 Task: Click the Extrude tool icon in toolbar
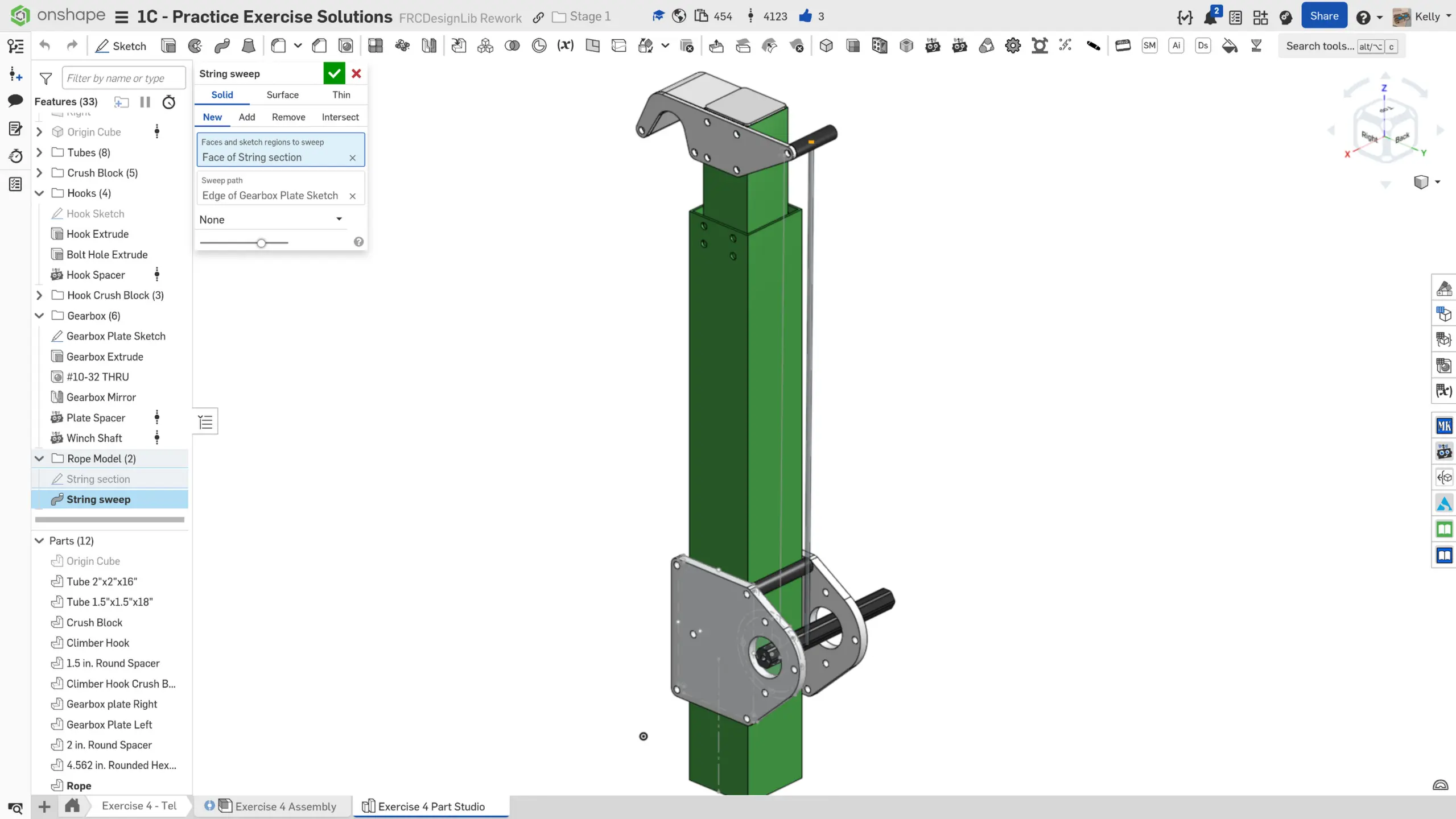168,46
